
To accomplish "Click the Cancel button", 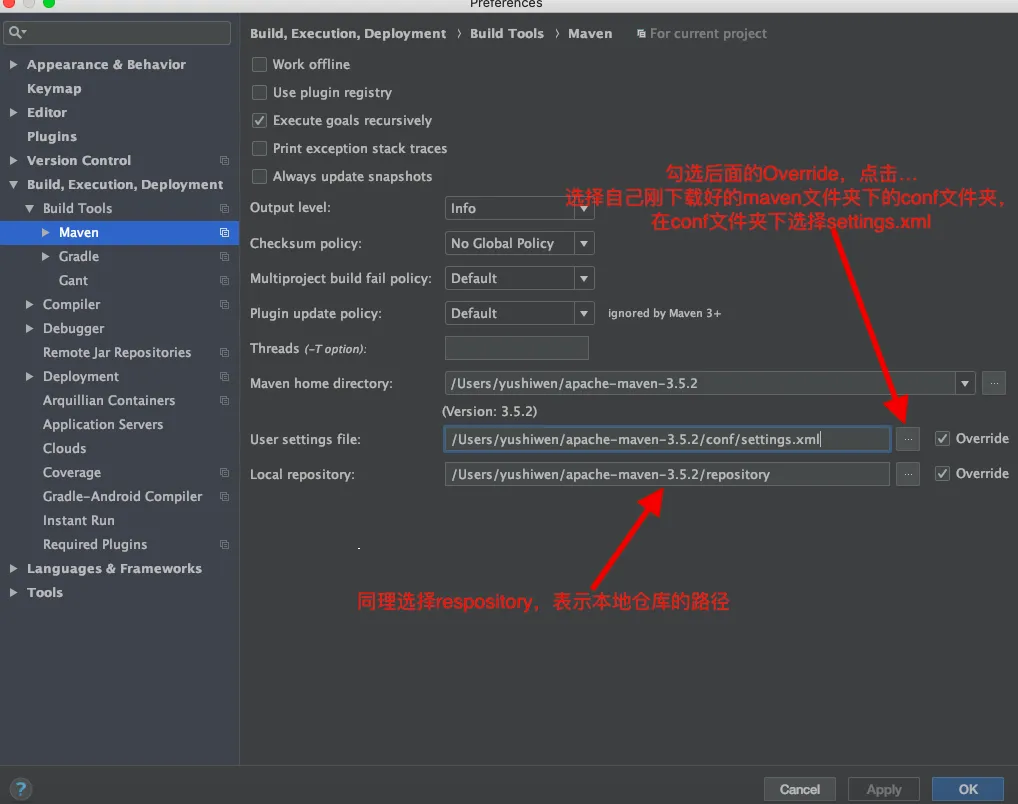I will 799,789.
